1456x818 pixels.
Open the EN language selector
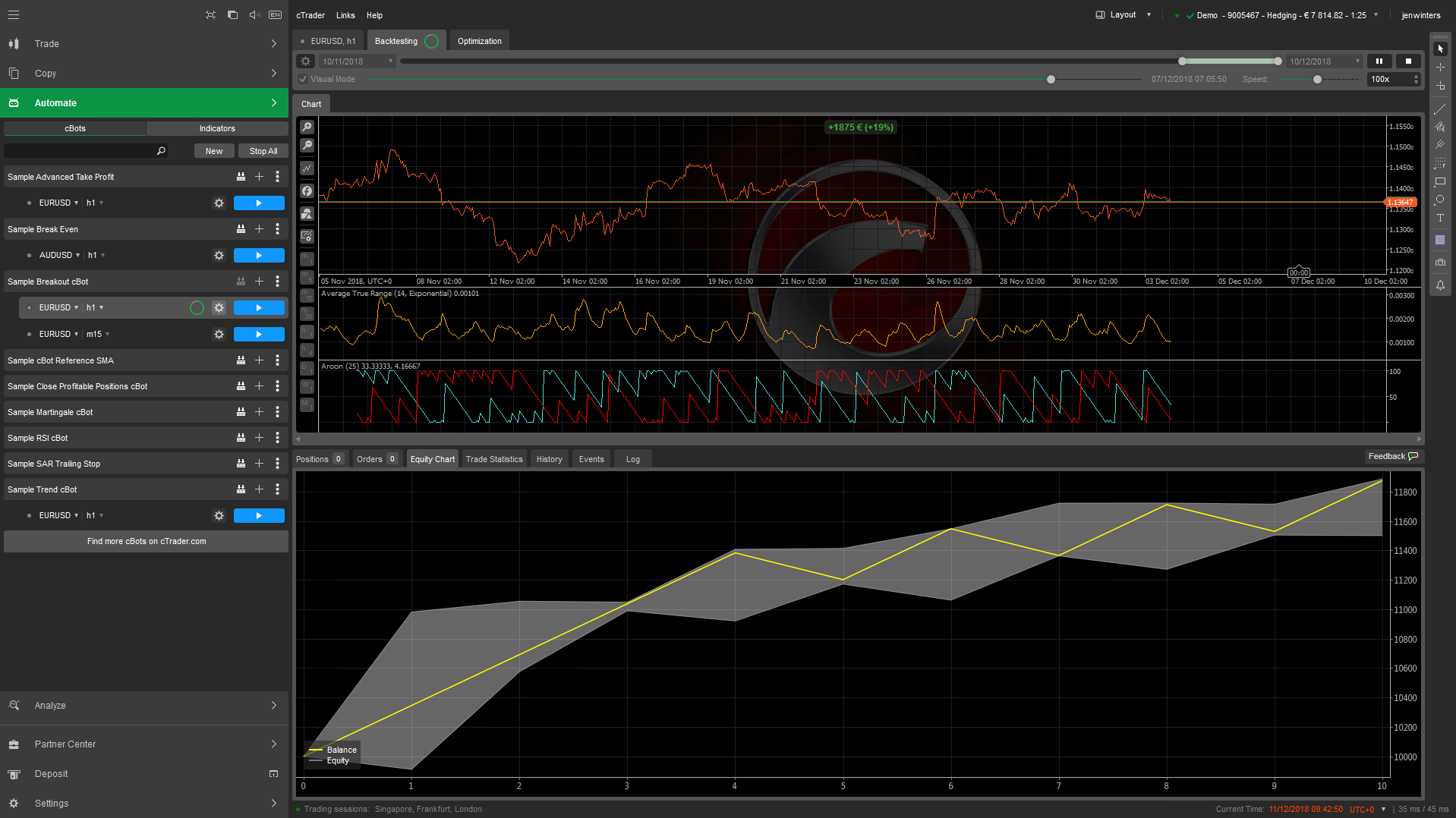click(x=275, y=15)
